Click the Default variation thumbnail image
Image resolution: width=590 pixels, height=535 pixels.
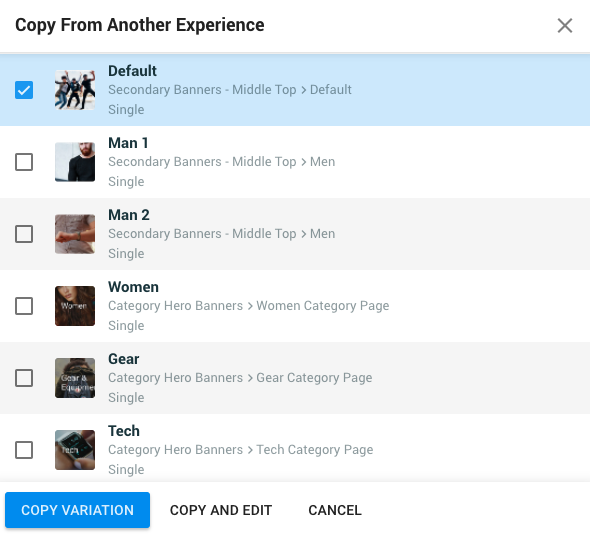[x=75, y=90]
